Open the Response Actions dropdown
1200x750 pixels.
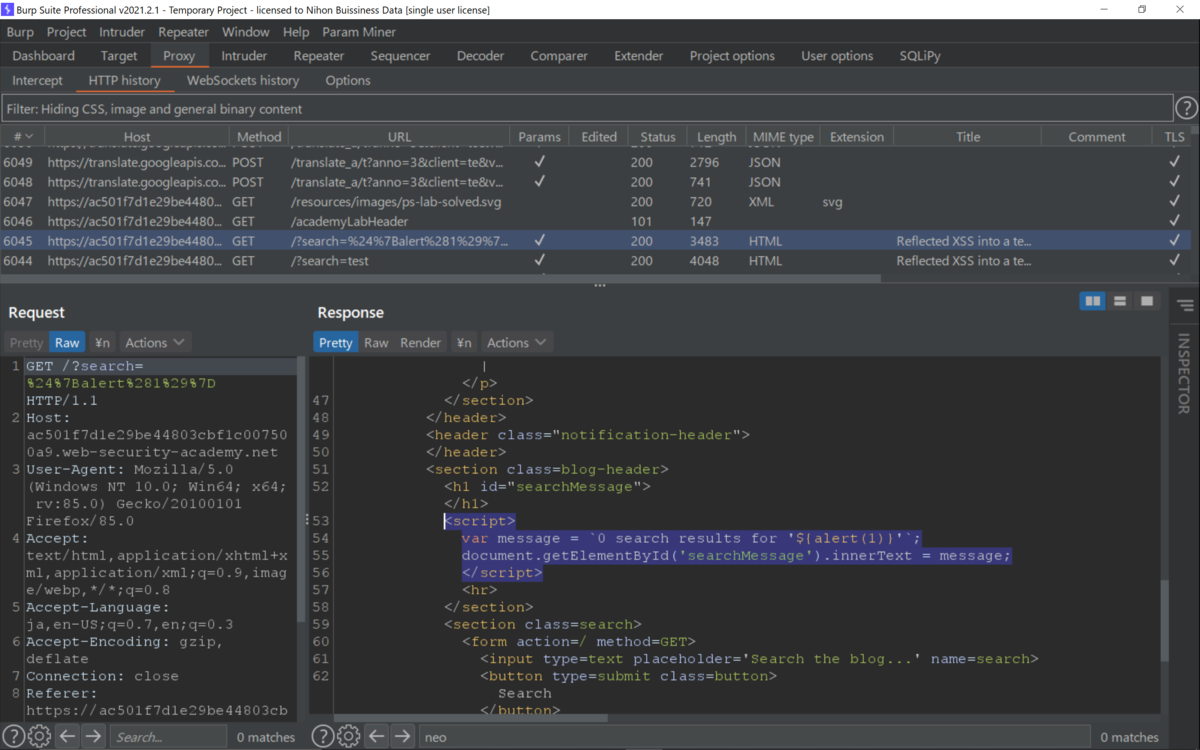pyautogui.click(x=516, y=342)
